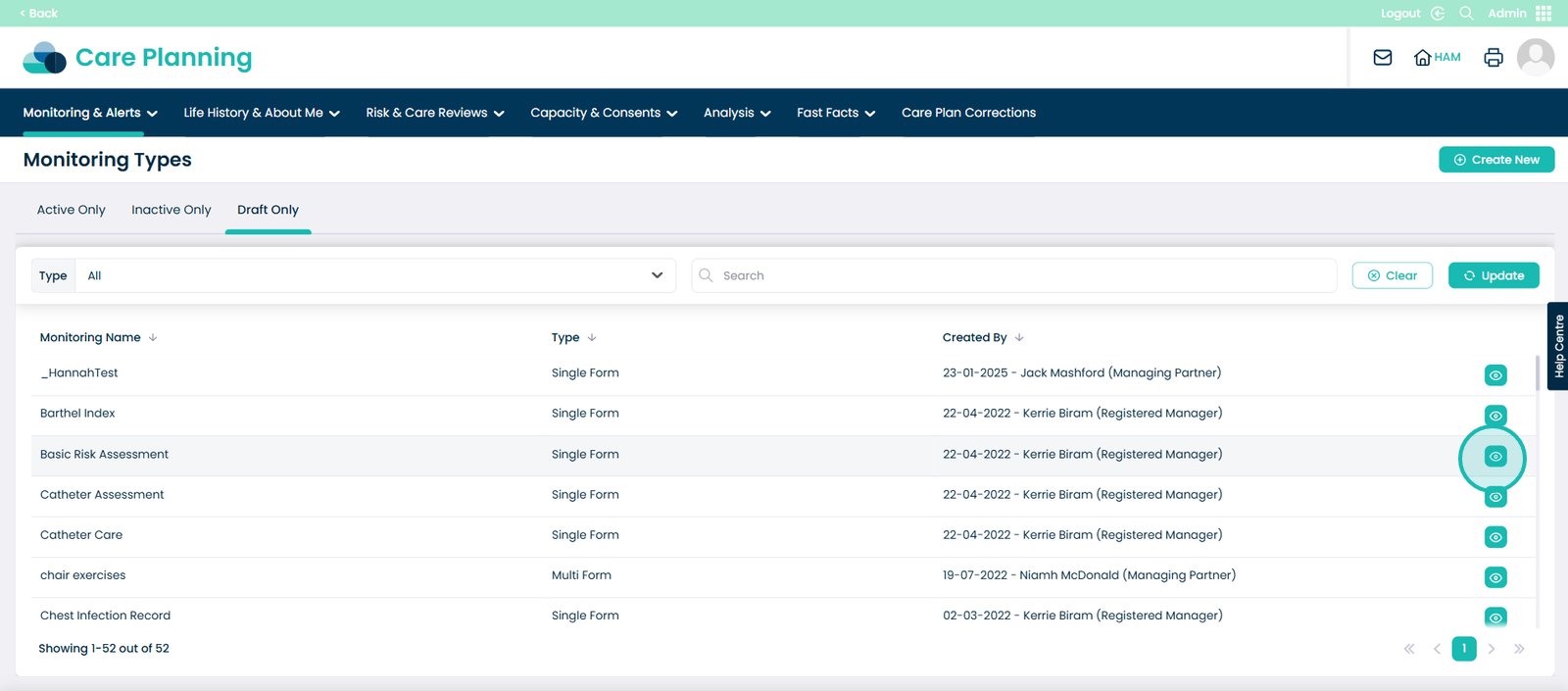The width and height of the screenshot is (1568, 691).
Task: Click the Create New button
Action: [1495, 160]
